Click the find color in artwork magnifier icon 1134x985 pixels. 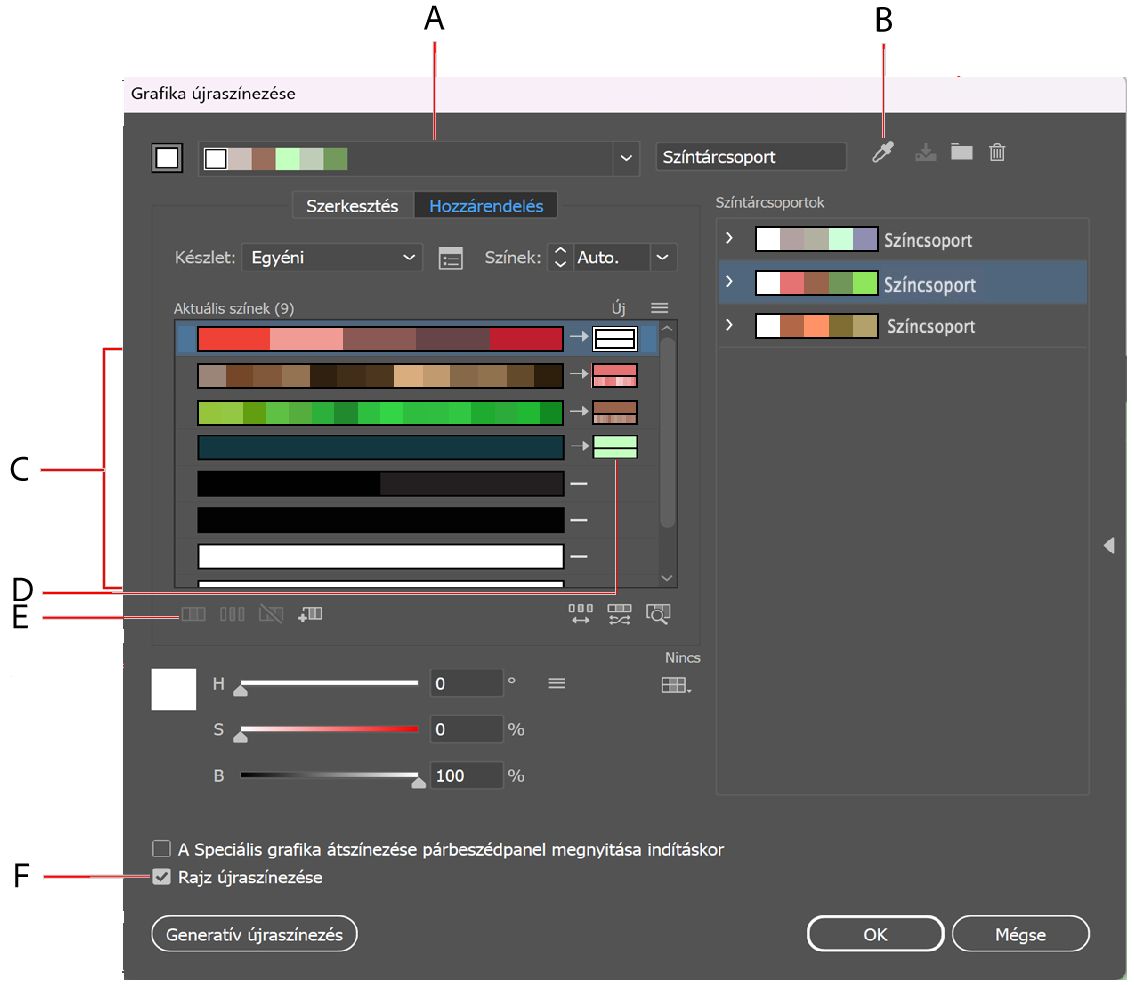658,615
